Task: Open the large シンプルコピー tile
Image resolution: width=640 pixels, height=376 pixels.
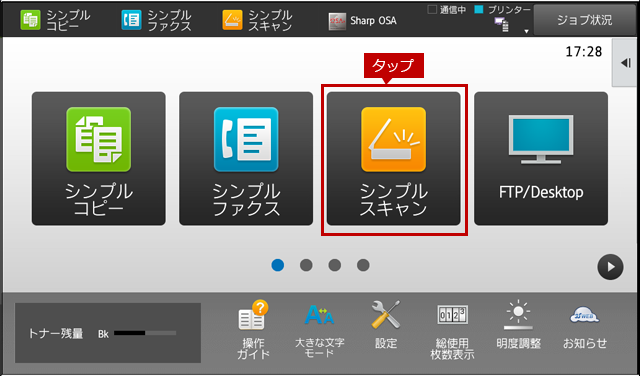Action: tap(99, 158)
